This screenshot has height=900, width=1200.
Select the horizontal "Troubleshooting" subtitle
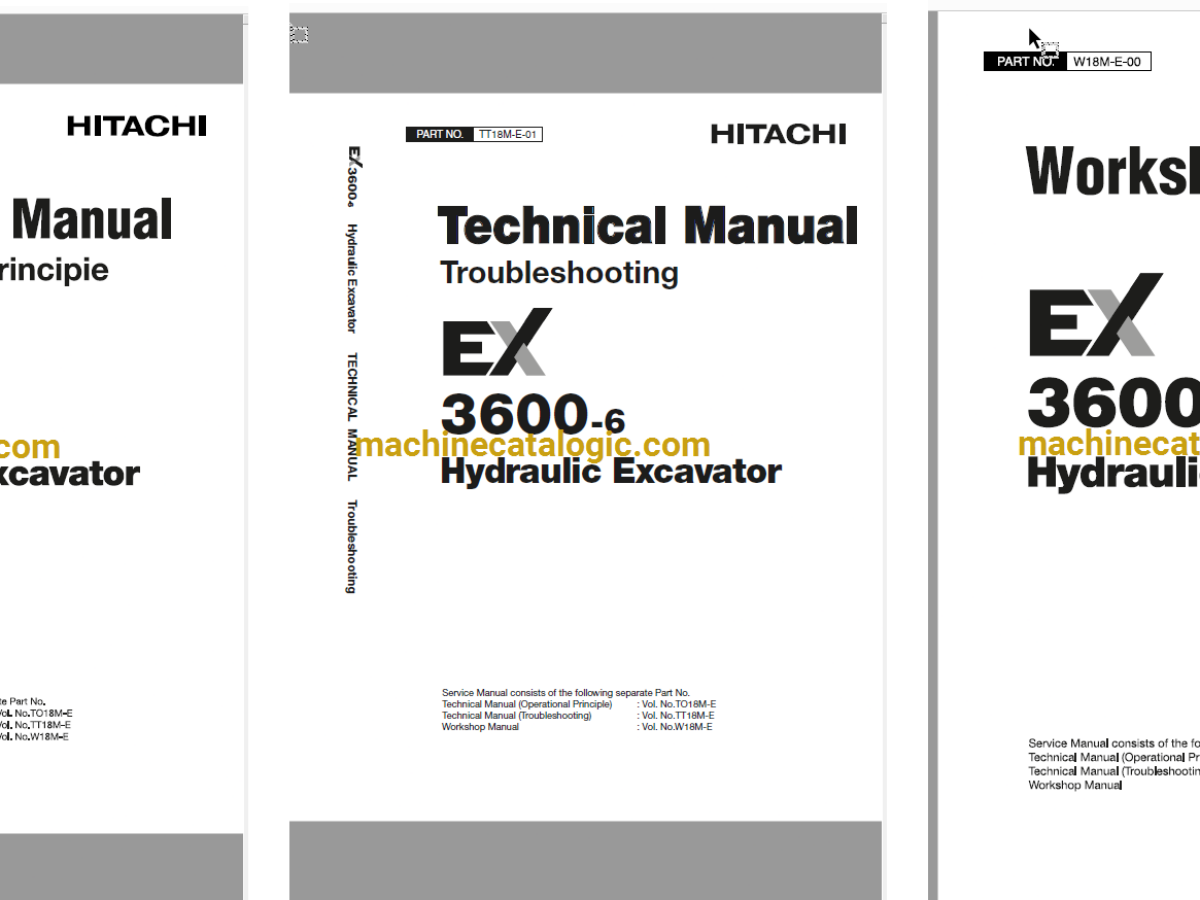pyautogui.click(x=560, y=273)
